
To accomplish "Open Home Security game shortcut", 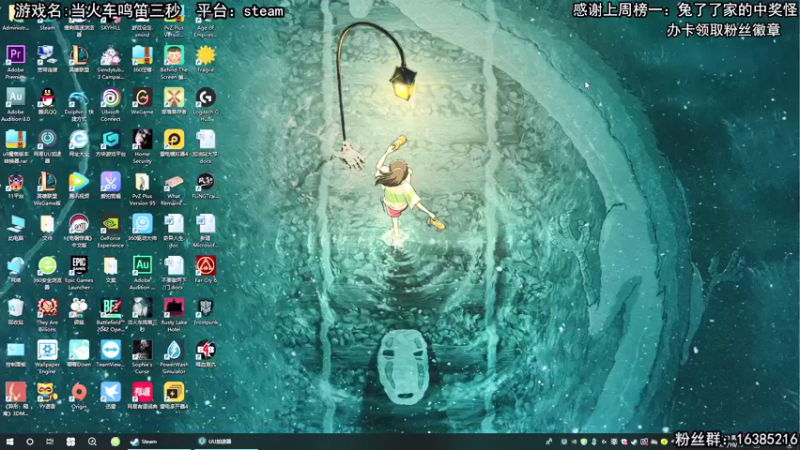I will point(142,139).
